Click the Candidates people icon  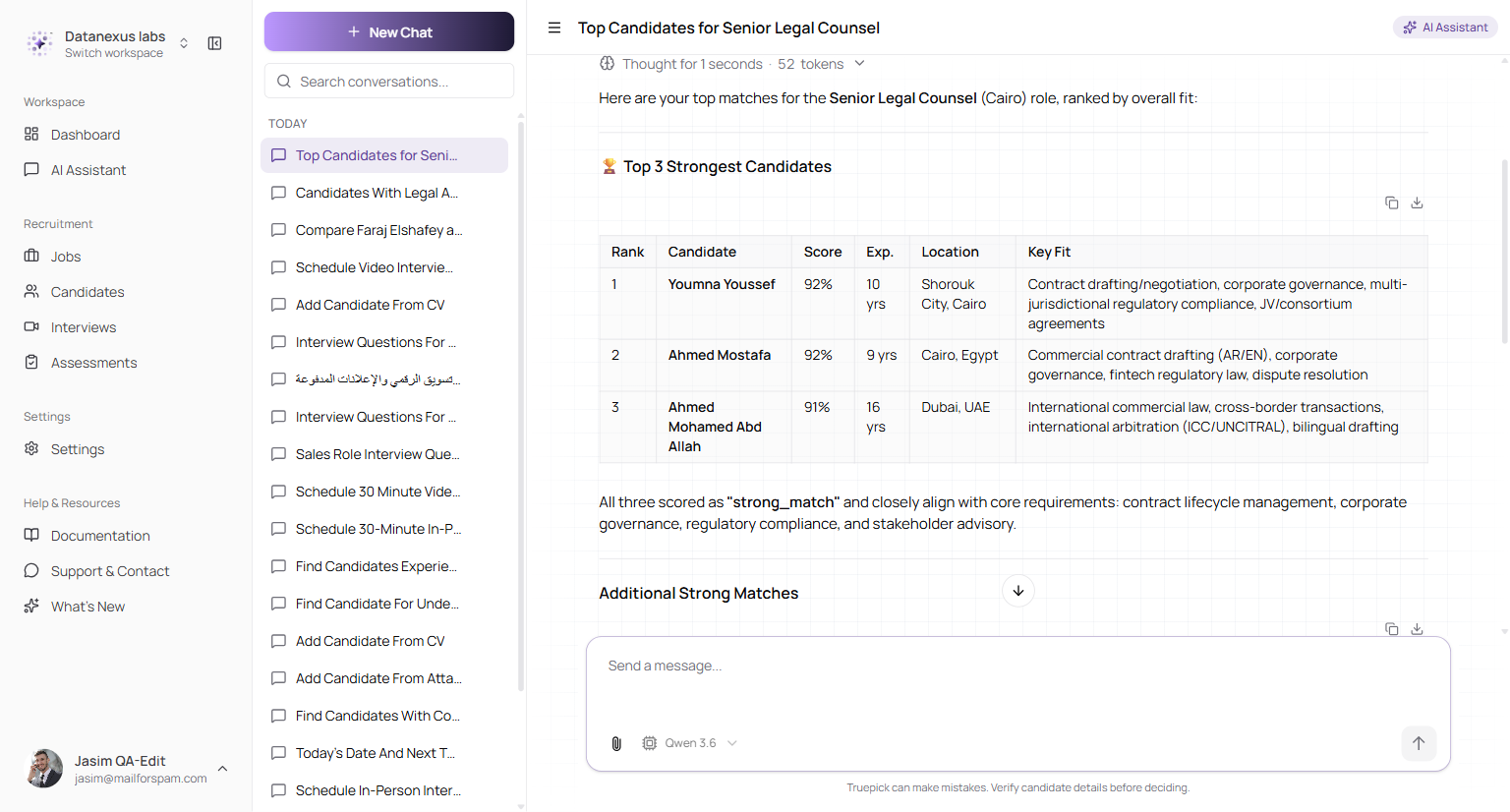tap(31, 291)
